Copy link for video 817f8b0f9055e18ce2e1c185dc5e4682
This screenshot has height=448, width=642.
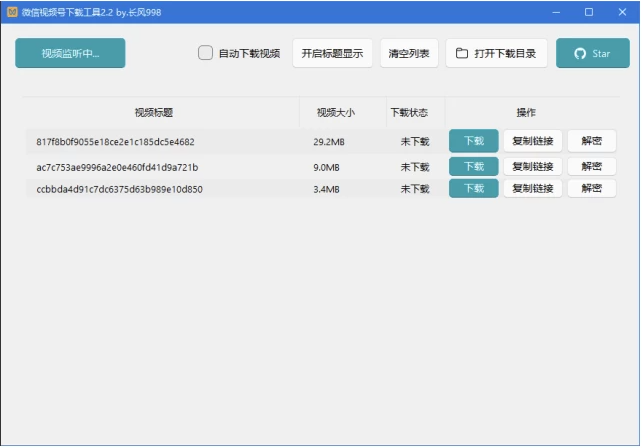532,141
